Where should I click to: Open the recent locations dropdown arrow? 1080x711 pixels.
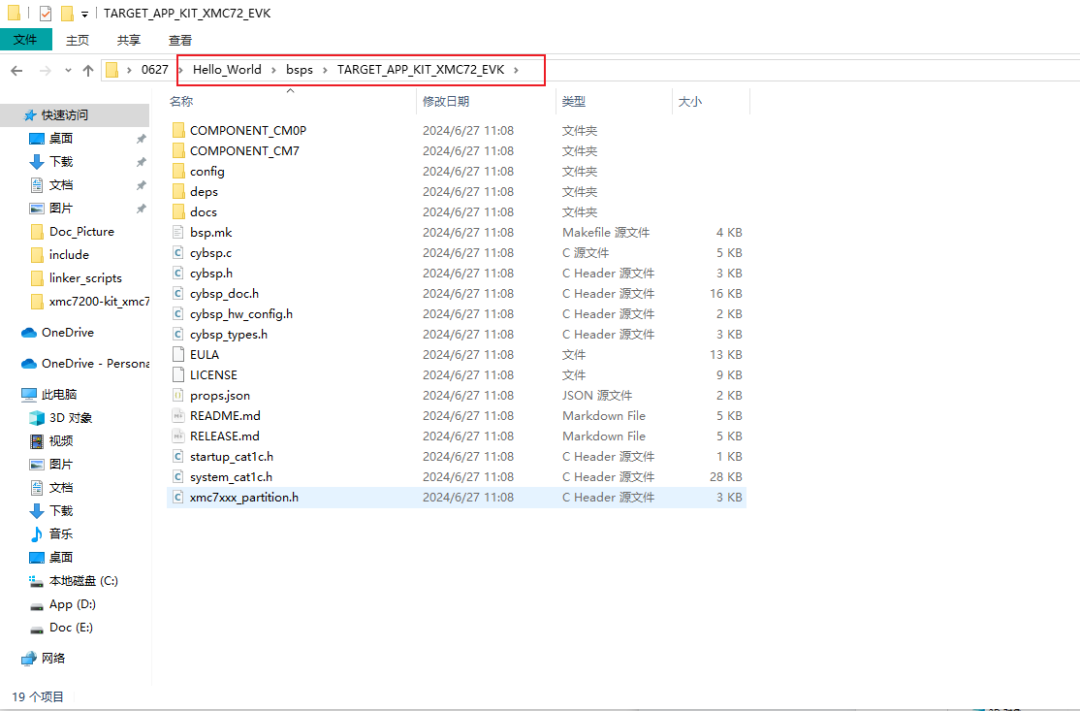pos(67,70)
